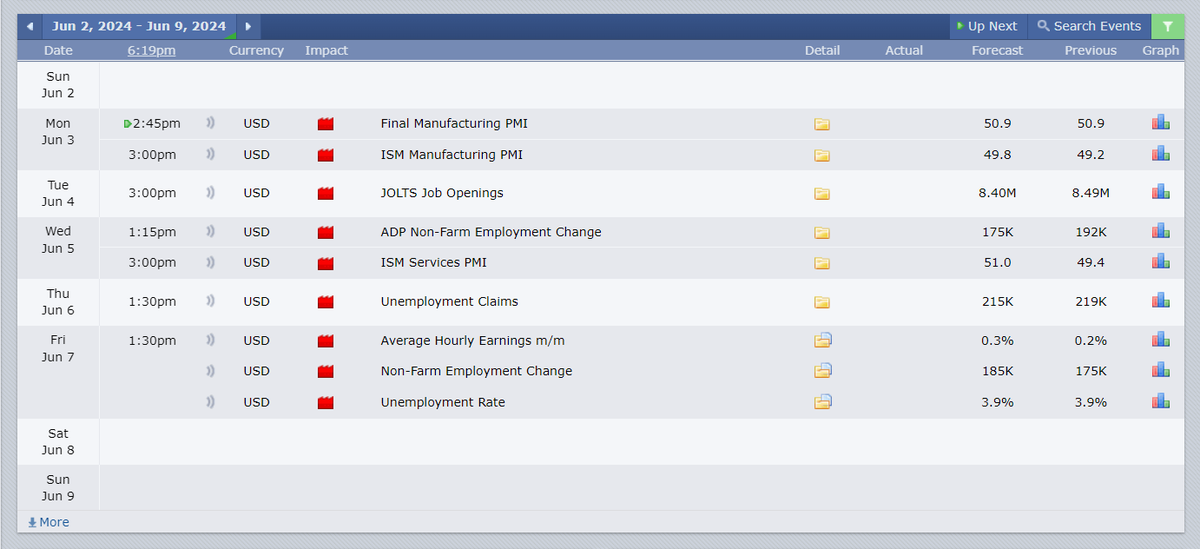Open detail folder for Unemployment Rate
This screenshot has height=549, width=1200.
(x=823, y=402)
